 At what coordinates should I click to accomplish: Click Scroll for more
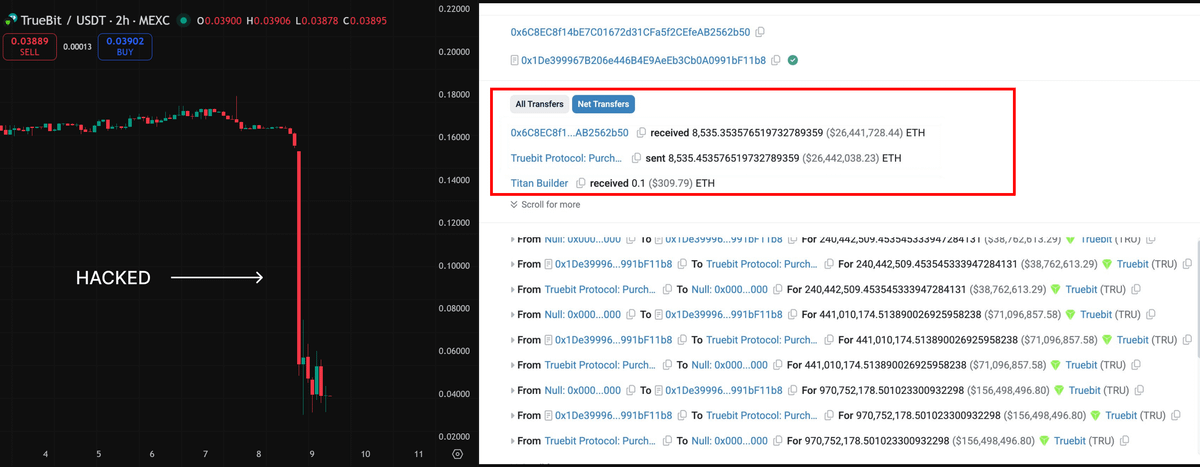(x=550, y=204)
